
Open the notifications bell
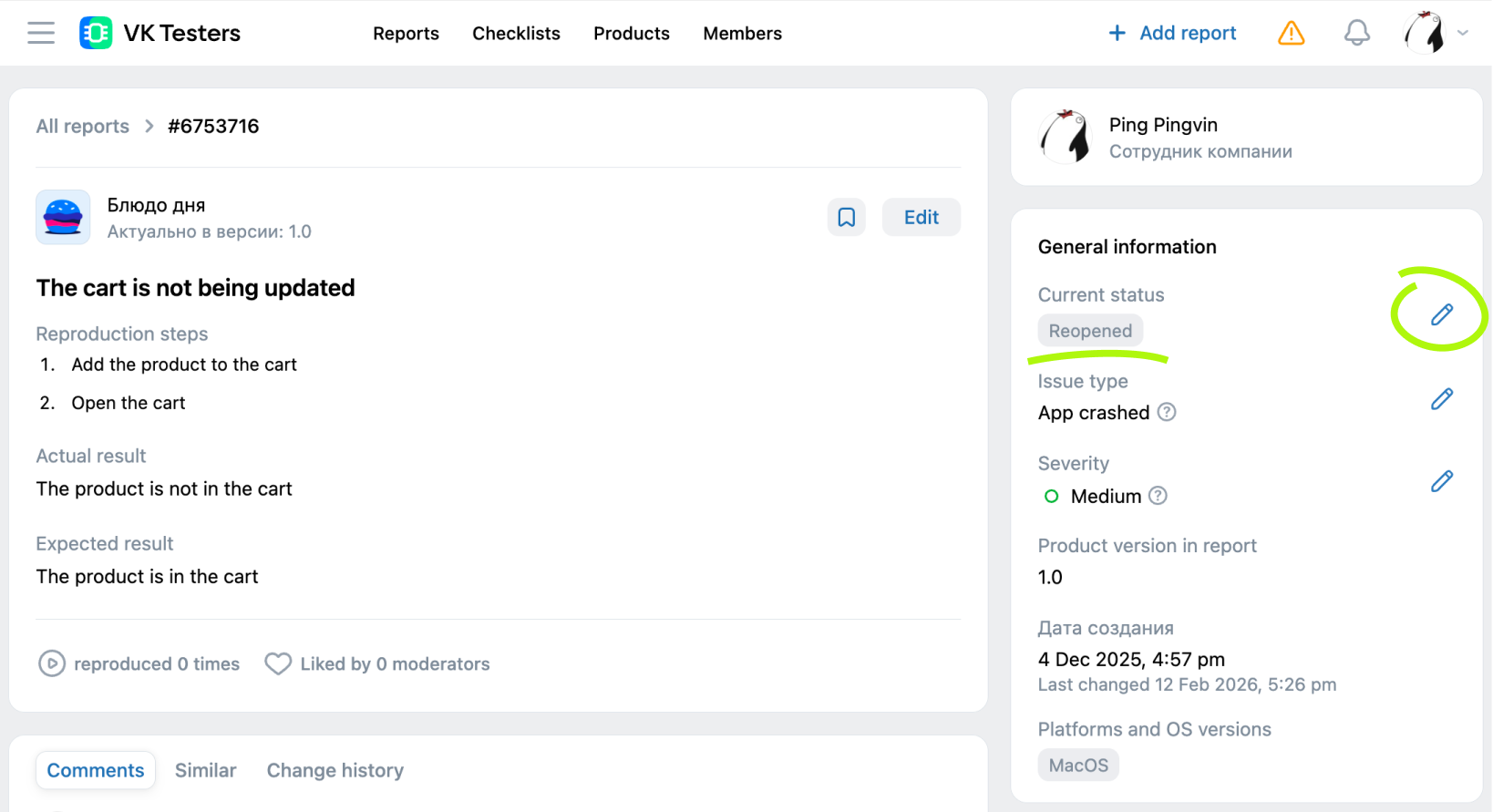(x=1357, y=33)
